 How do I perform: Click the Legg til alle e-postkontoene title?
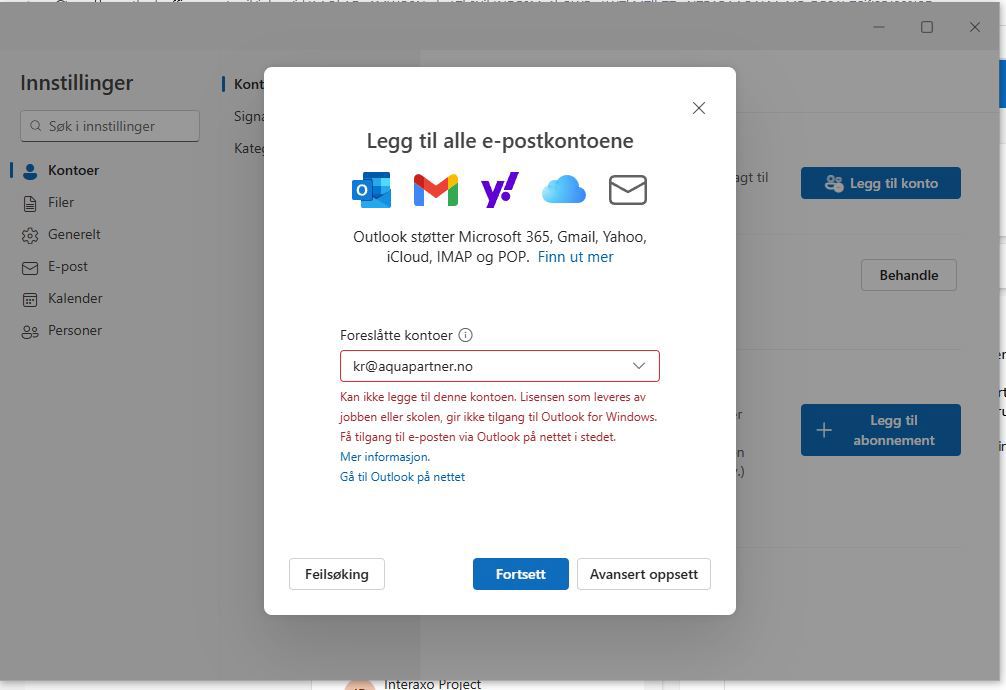click(x=500, y=141)
